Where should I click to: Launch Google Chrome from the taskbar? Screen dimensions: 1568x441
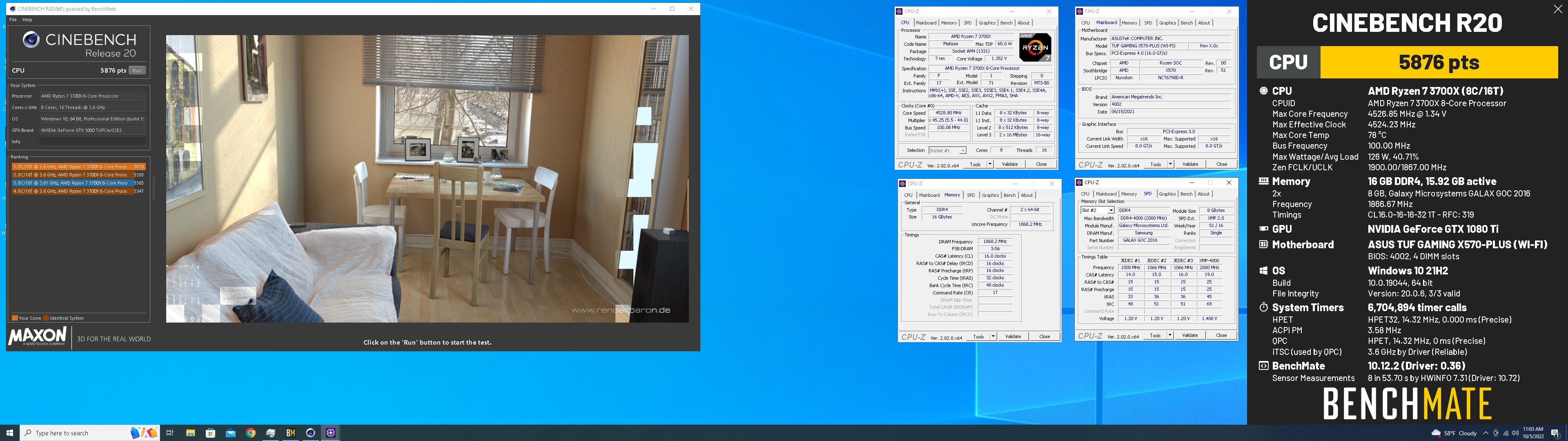251,433
